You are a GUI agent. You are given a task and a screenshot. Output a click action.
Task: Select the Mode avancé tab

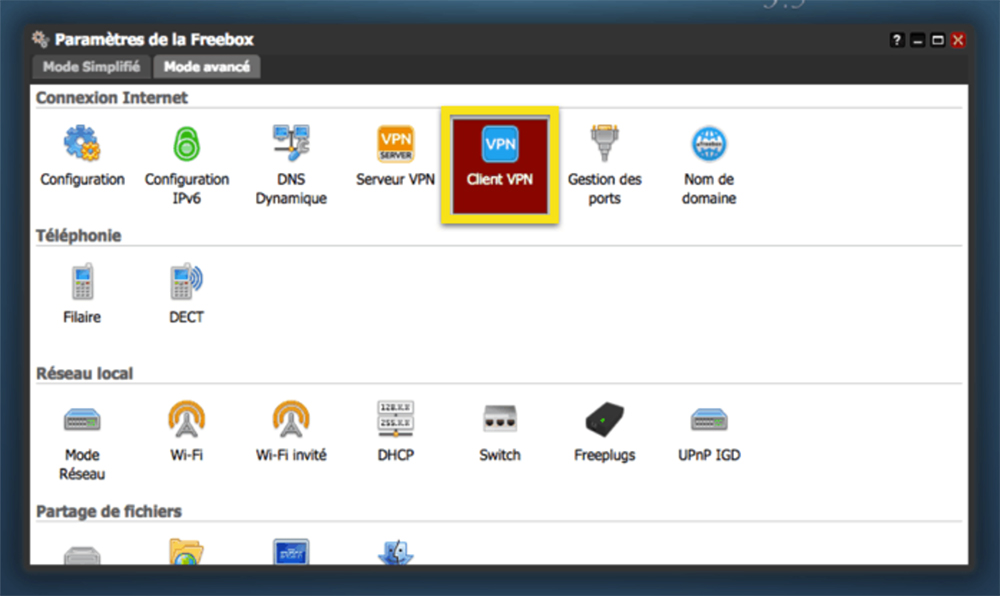[x=207, y=67]
